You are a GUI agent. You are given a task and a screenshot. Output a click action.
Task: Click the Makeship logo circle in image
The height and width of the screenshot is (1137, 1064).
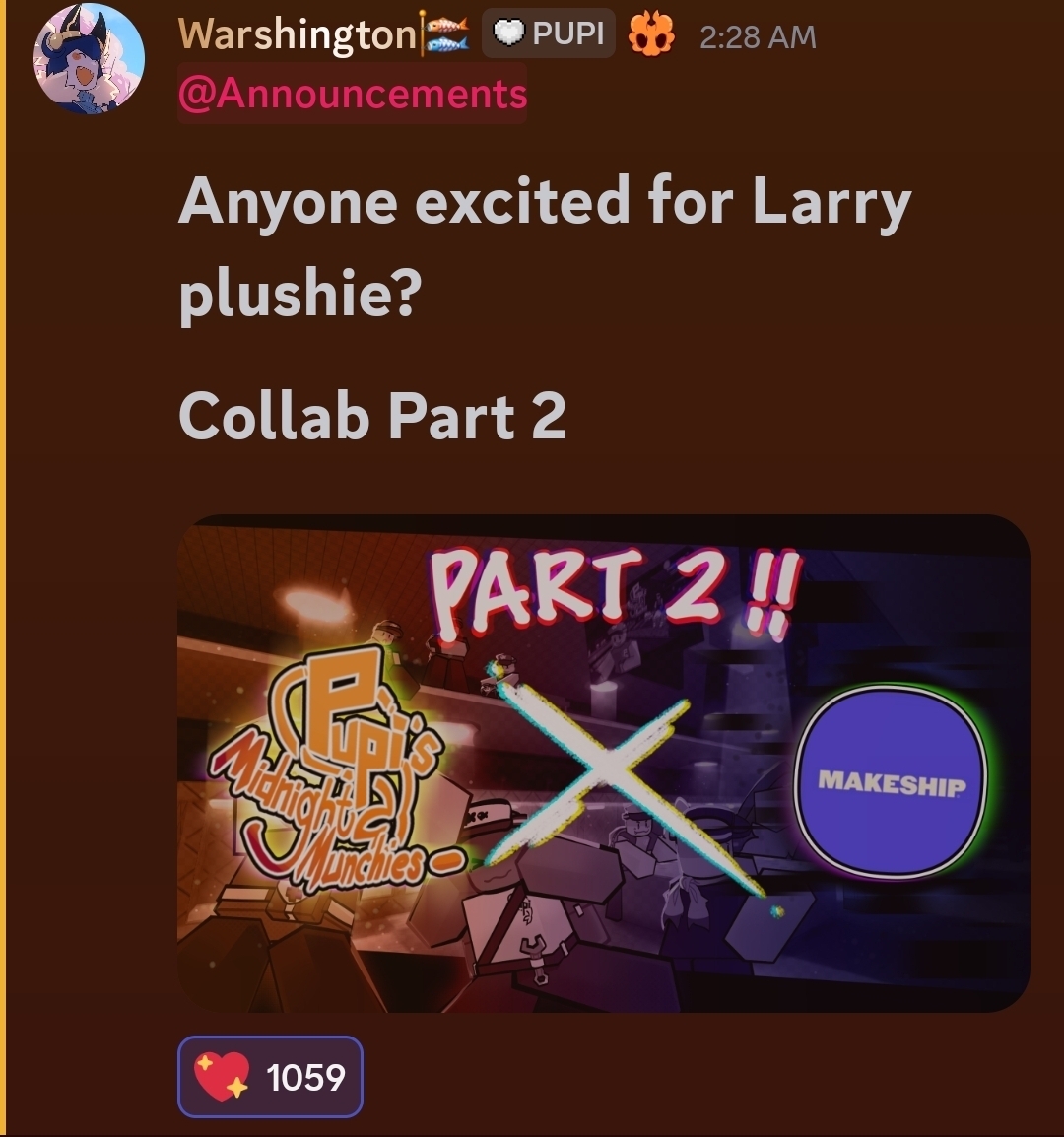(x=892, y=781)
